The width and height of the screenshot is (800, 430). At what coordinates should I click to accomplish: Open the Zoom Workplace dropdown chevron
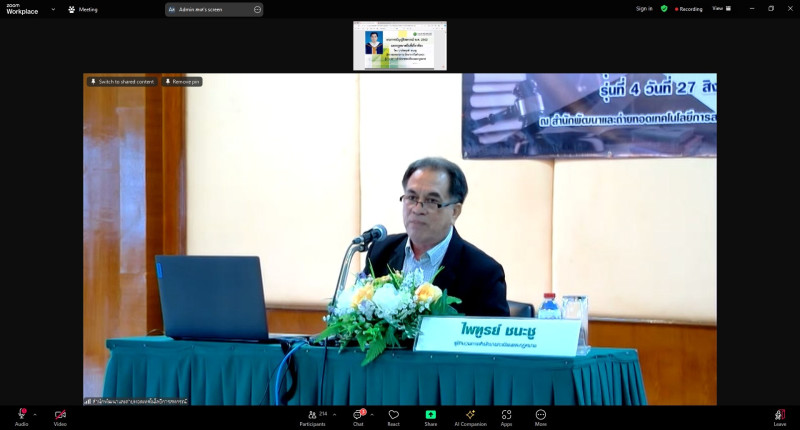tap(53, 9)
